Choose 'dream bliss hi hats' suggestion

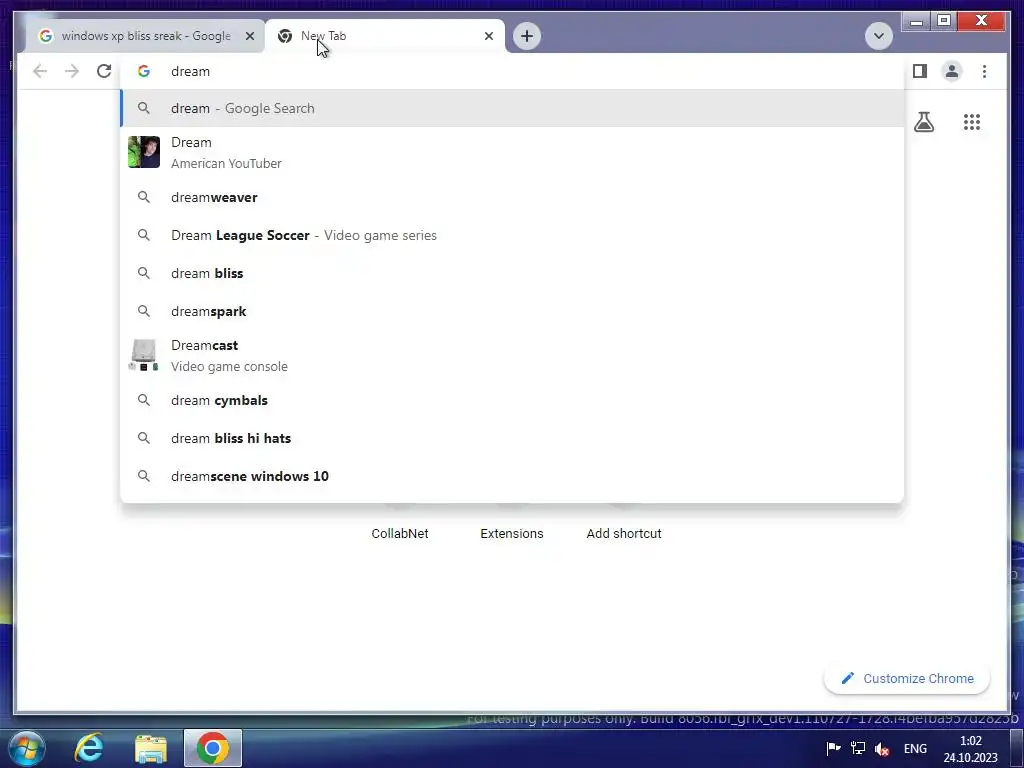pos(512,438)
